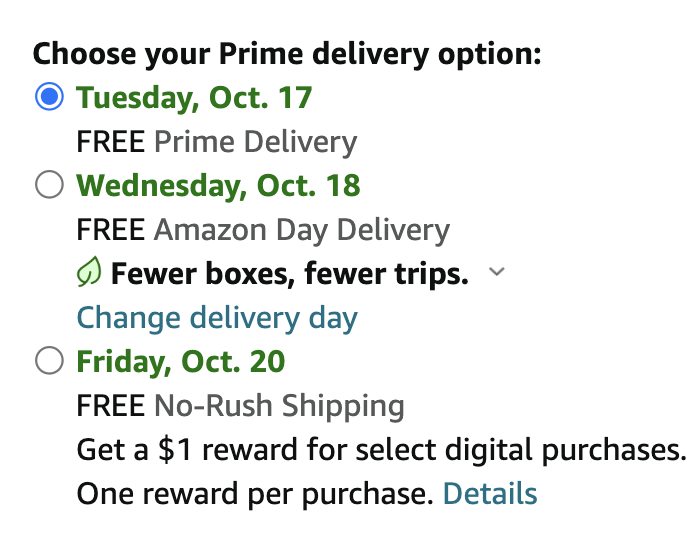Select the Tuesday, Oct. 17 radio button
Screen dimensions: 700x542
49,96
